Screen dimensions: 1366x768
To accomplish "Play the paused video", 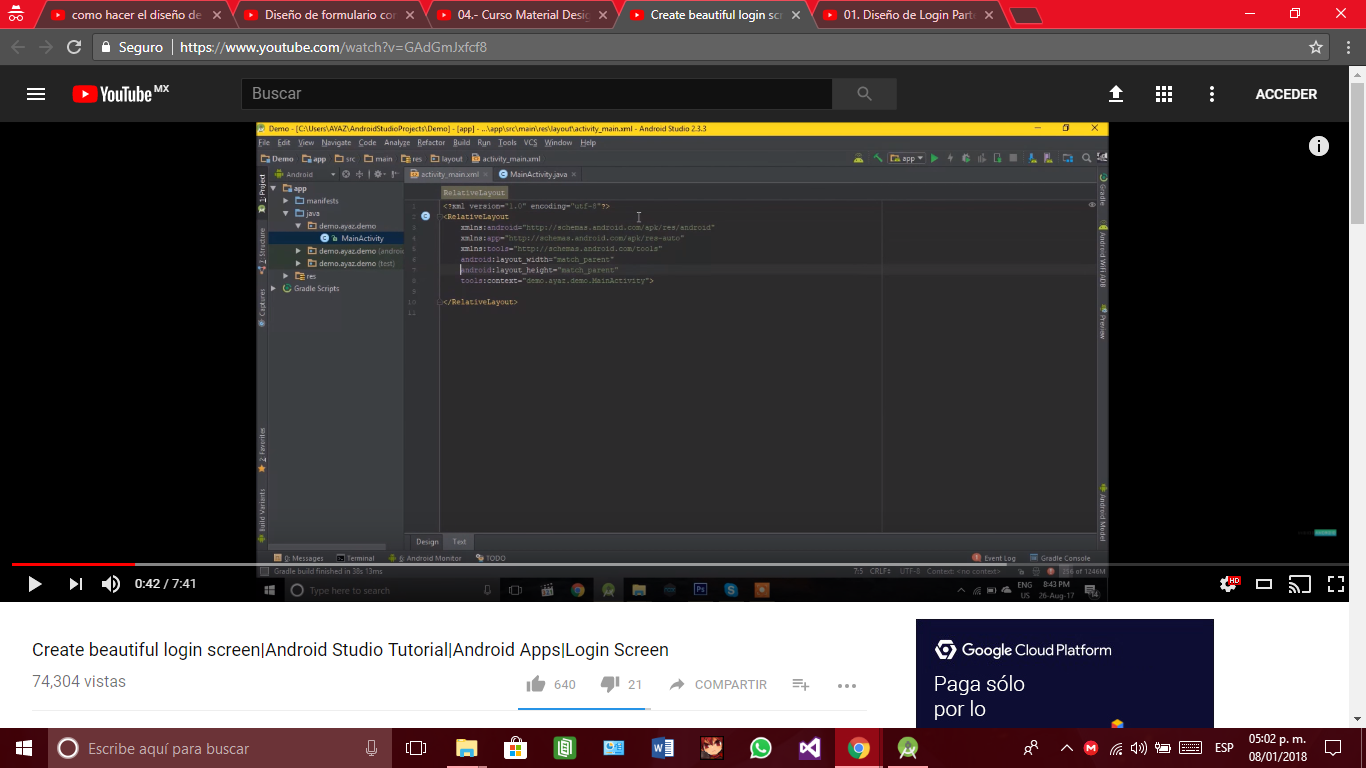I will tap(35, 584).
